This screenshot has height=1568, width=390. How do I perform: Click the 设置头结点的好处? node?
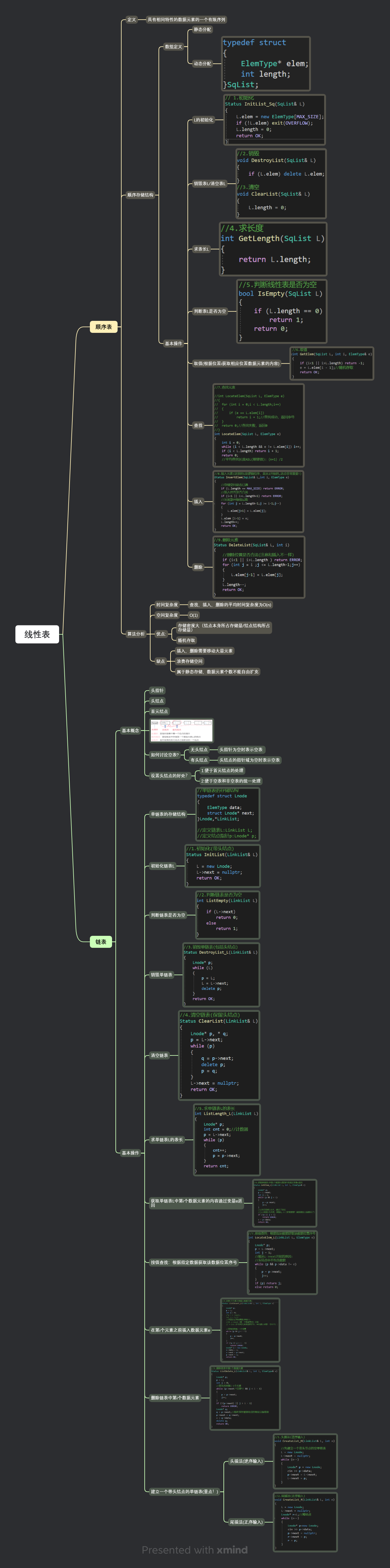[169, 776]
